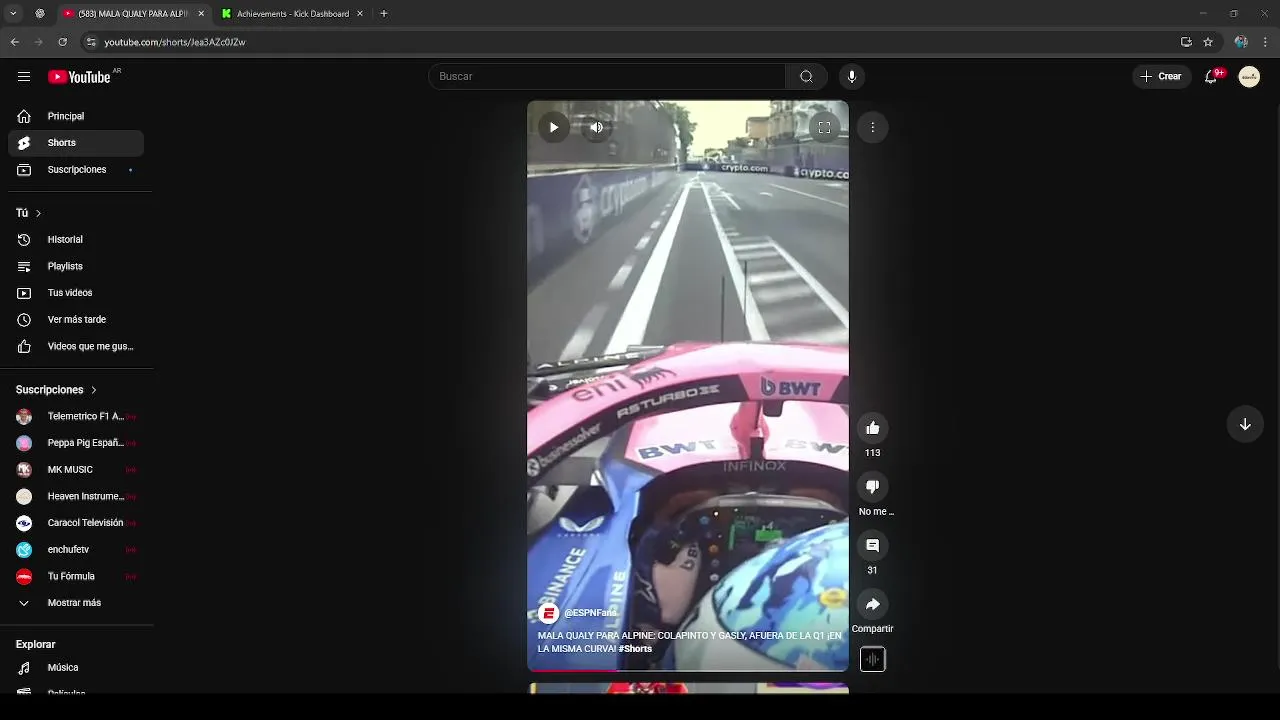Click install app icon in address bar
Viewport: 1280px width, 720px height.
point(1186,42)
